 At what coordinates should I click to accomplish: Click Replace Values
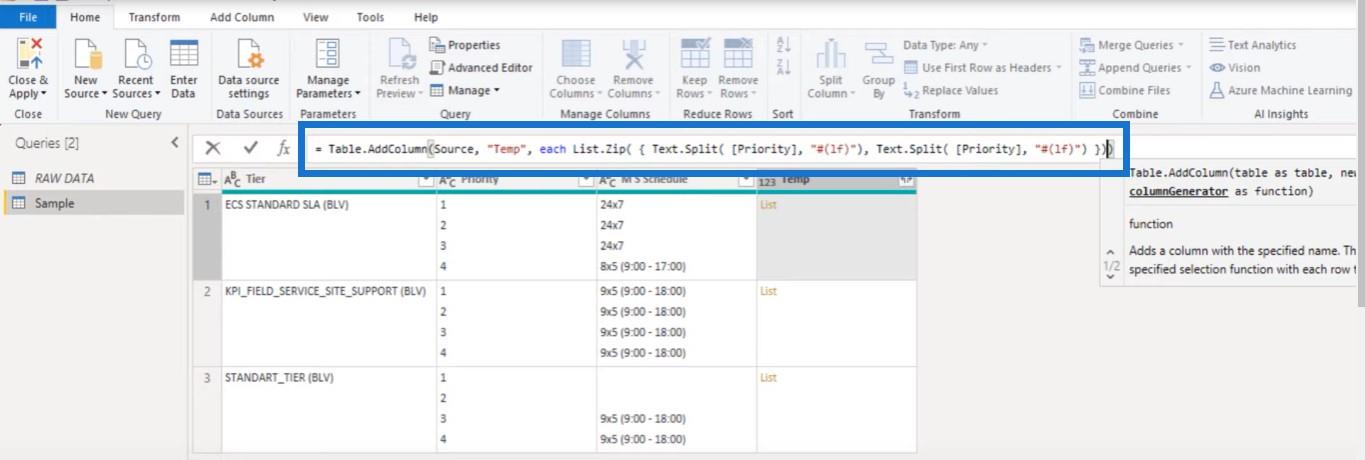click(x=951, y=90)
